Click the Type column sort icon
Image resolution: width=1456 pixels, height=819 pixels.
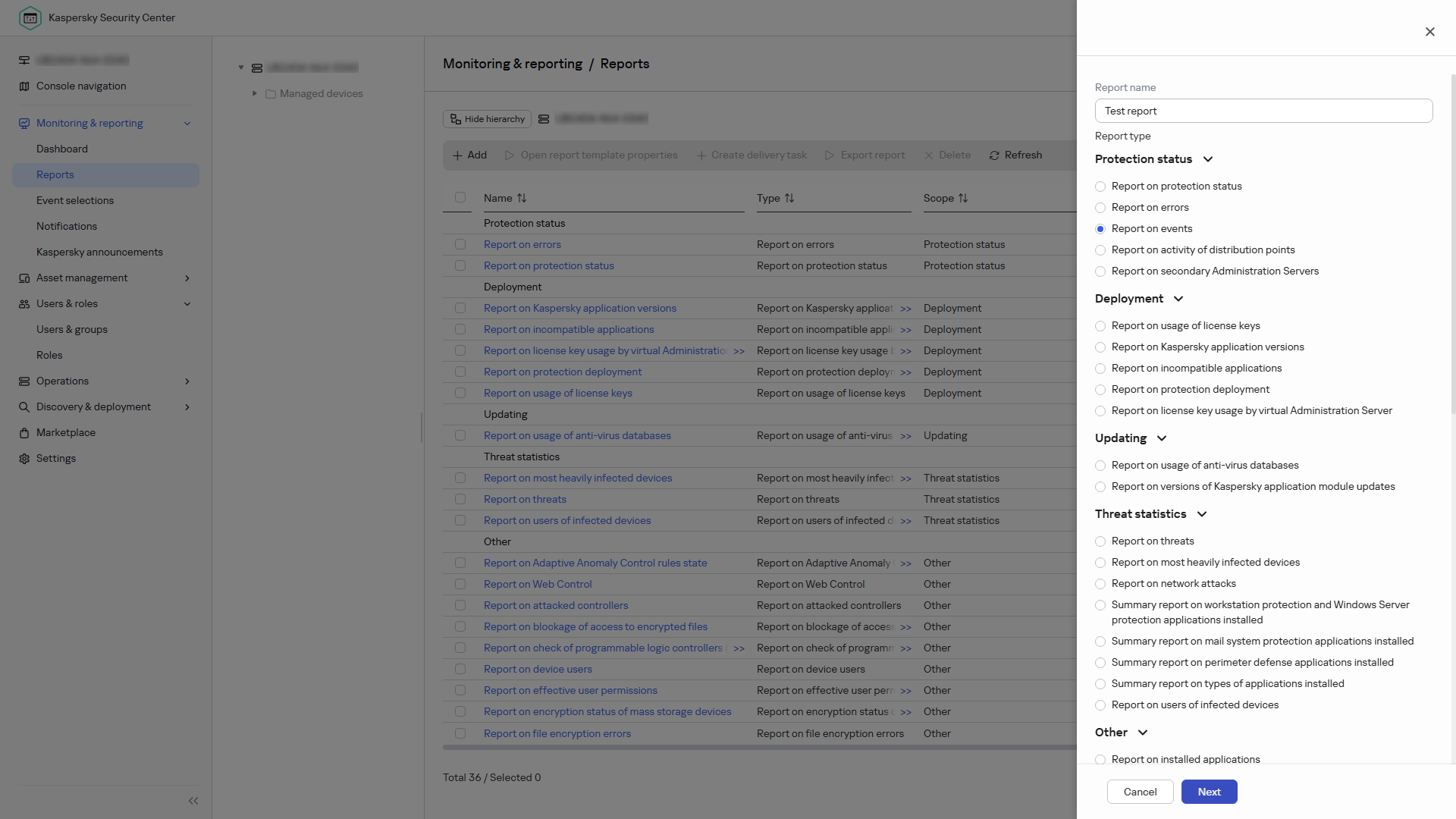click(789, 198)
